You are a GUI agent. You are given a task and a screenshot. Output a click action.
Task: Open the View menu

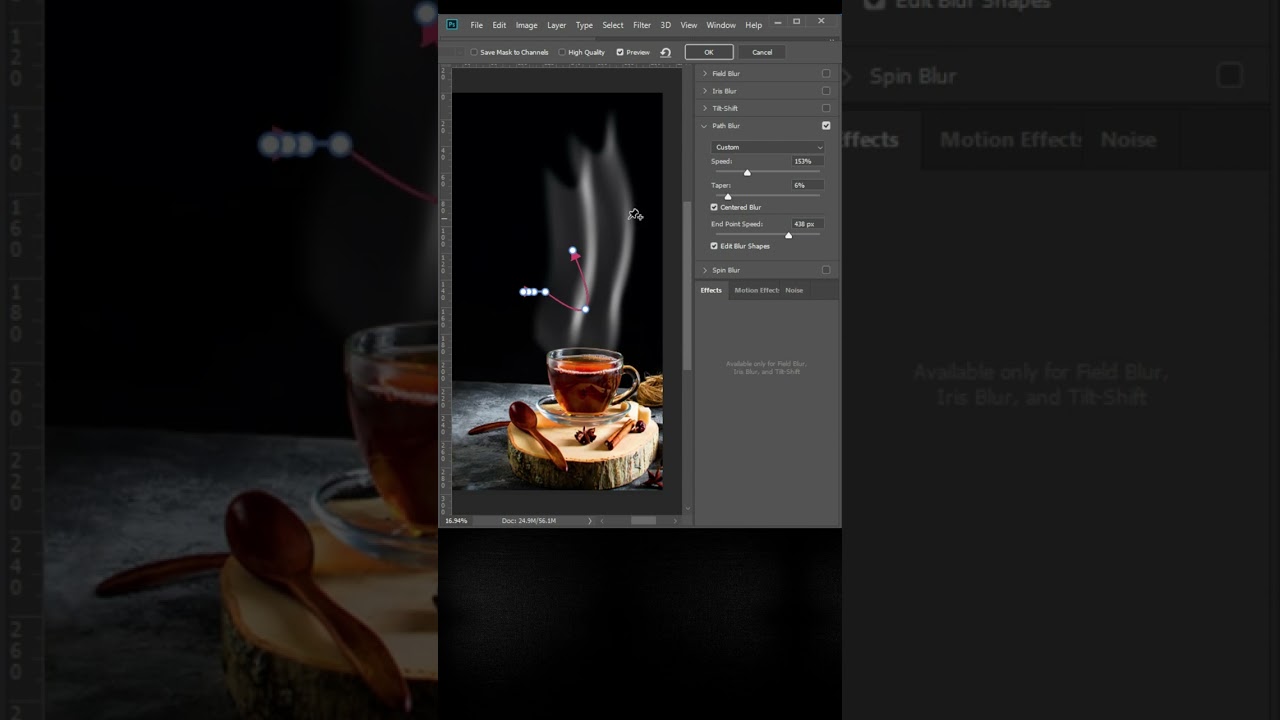(689, 25)
